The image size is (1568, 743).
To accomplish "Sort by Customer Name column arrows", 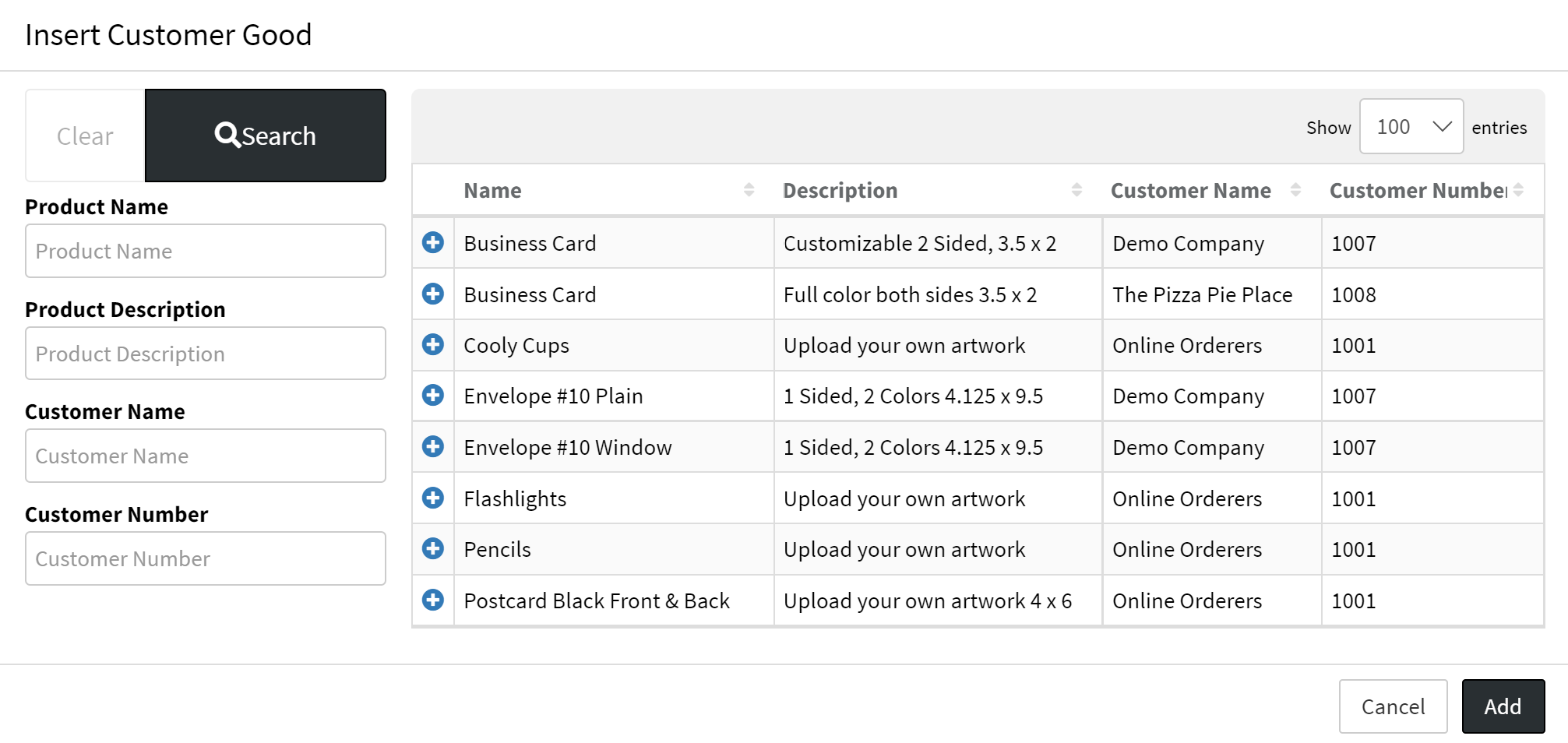I will point(1295,189).
